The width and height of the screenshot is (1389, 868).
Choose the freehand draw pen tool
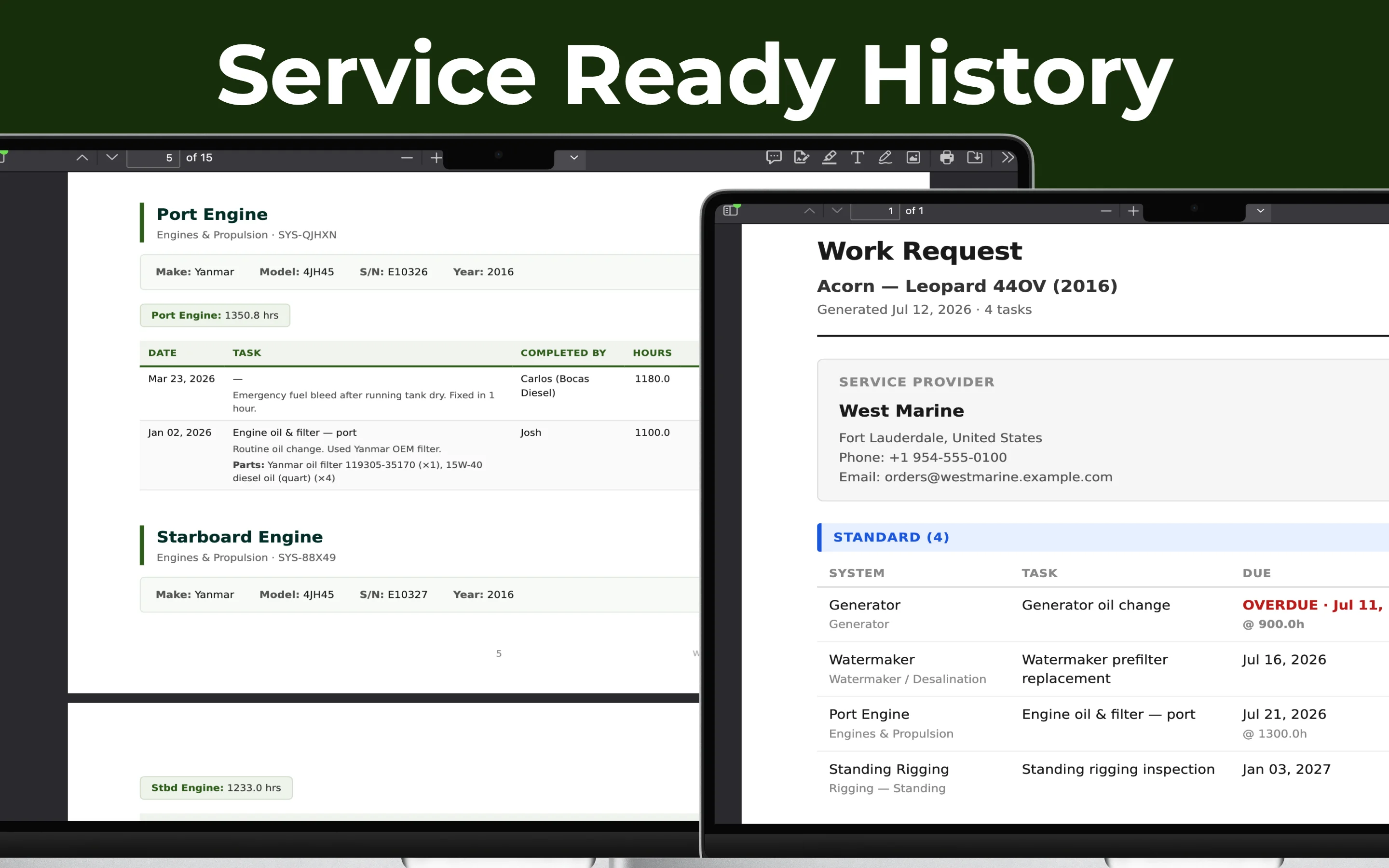885,157
